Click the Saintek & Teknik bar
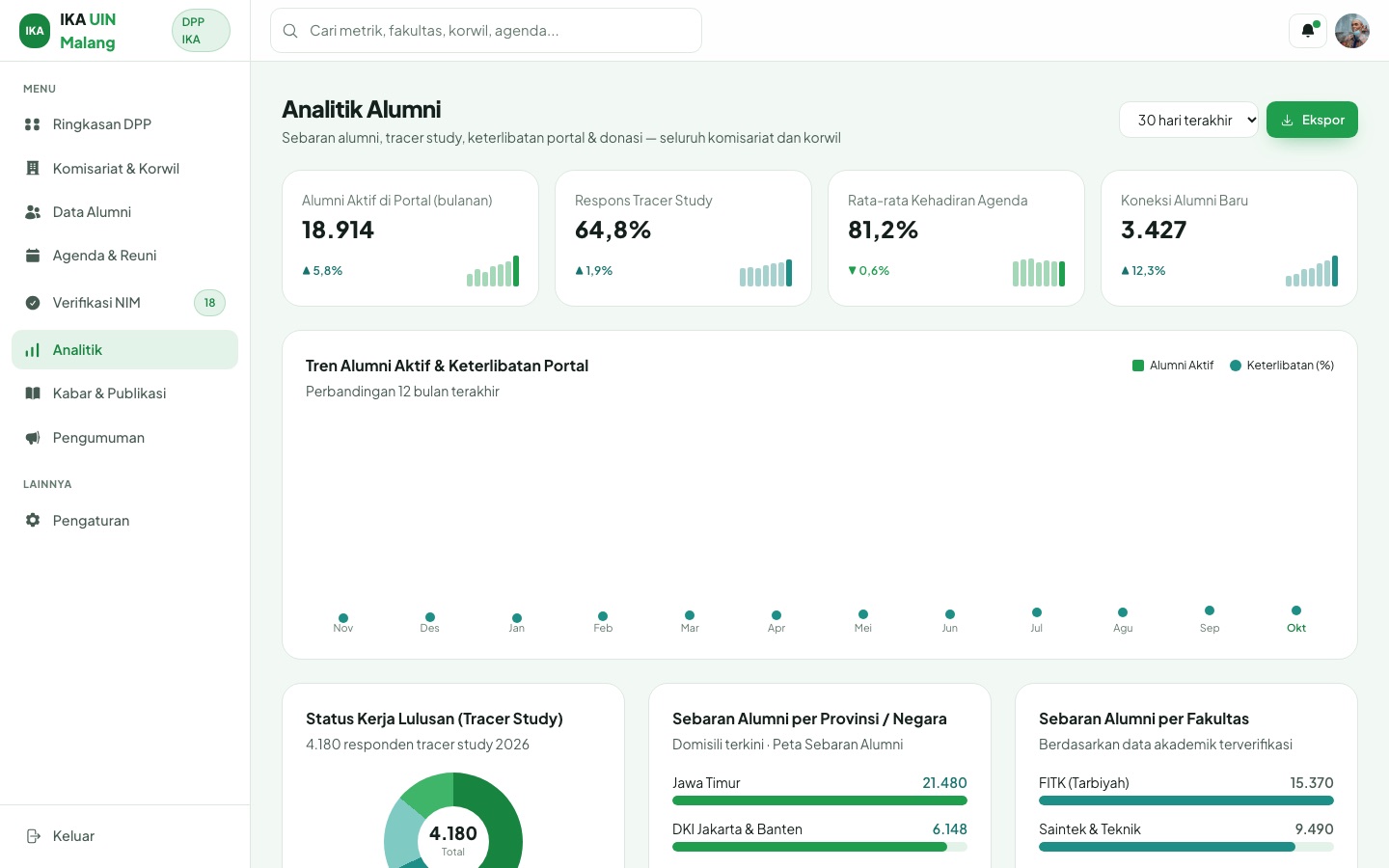The image size is (1389, 868). click(x=1186, y=847)
